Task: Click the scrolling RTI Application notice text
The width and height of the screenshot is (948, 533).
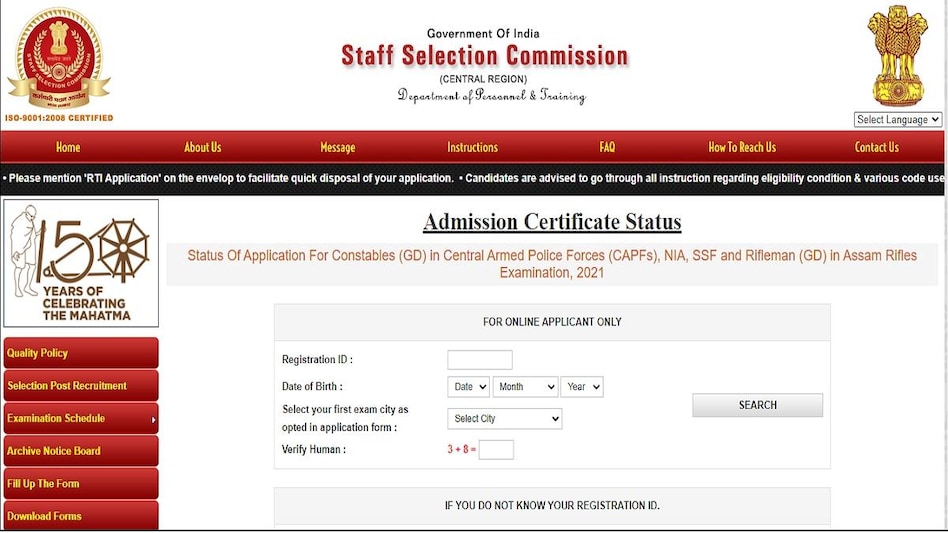Action: coord(227,178)
